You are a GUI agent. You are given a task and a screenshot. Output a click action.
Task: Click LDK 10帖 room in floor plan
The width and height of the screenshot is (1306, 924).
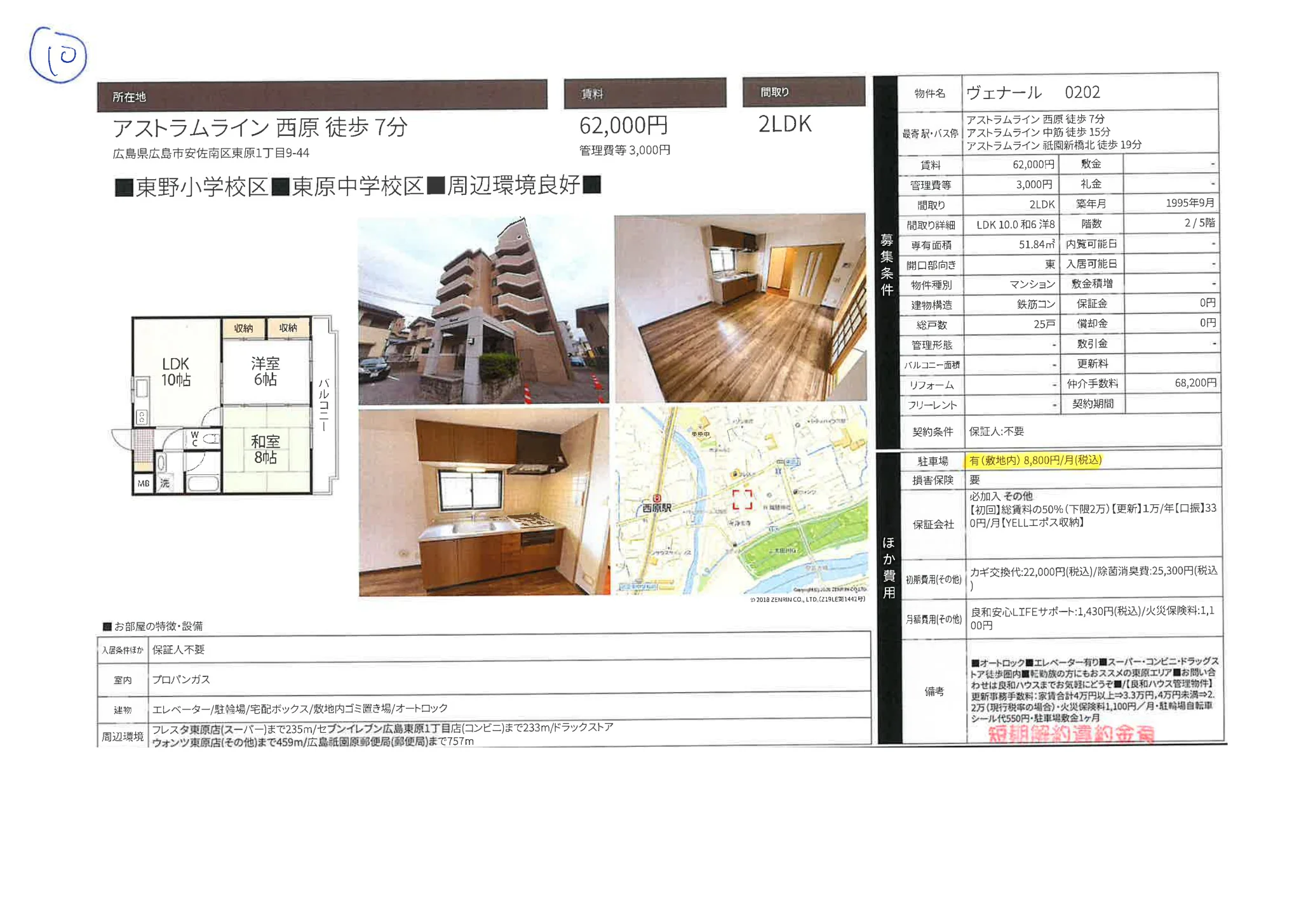click(x=175, y=372)
